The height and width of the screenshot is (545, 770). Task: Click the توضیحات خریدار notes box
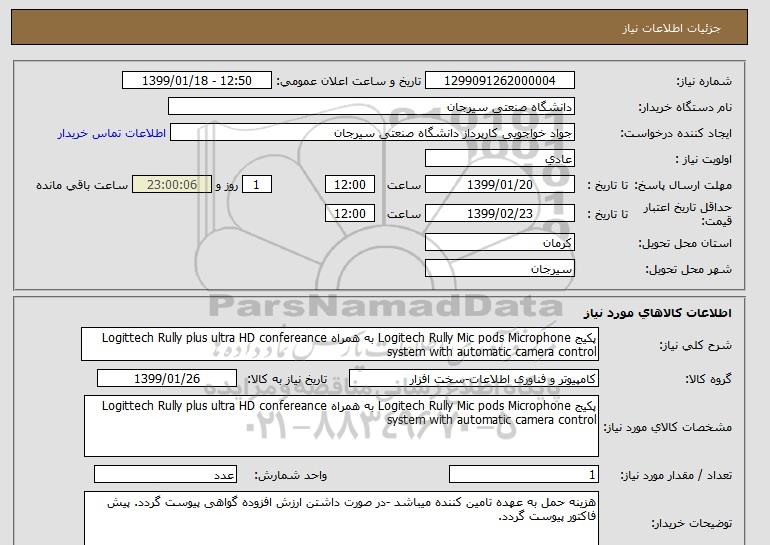pyautogui.click(x=341, y=518)
